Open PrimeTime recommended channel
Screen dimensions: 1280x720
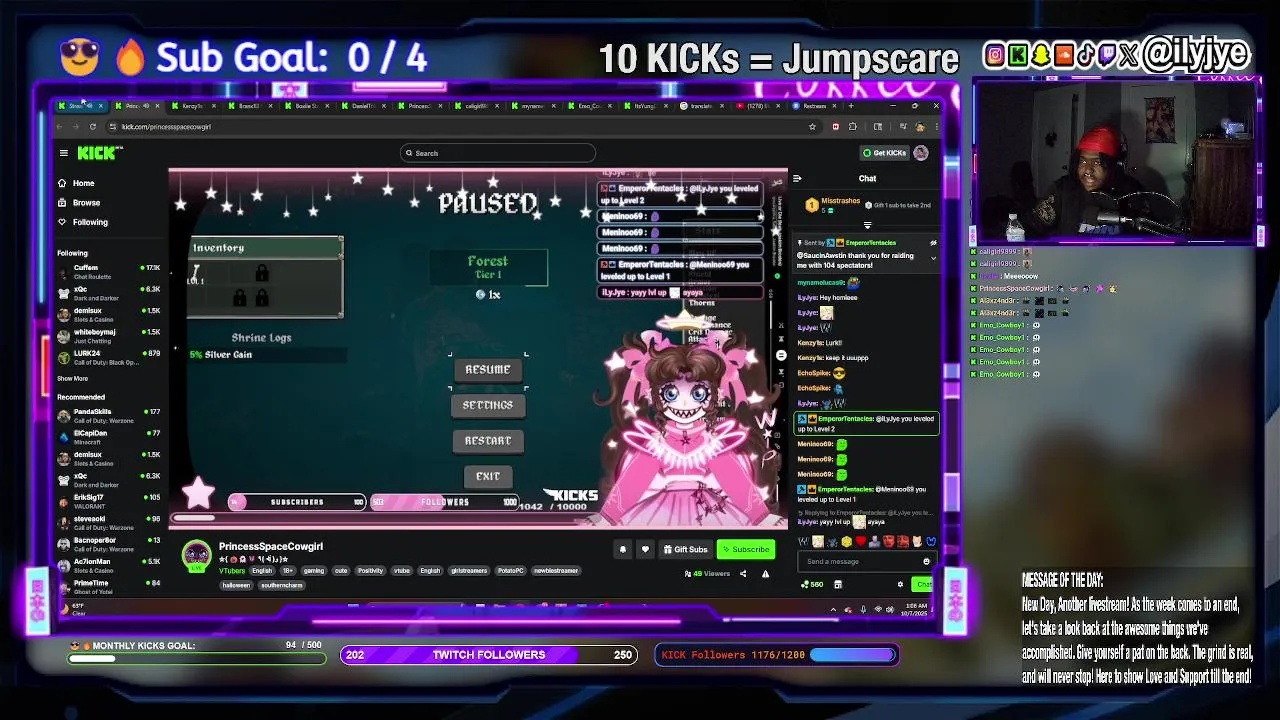[x=109, y=587]
